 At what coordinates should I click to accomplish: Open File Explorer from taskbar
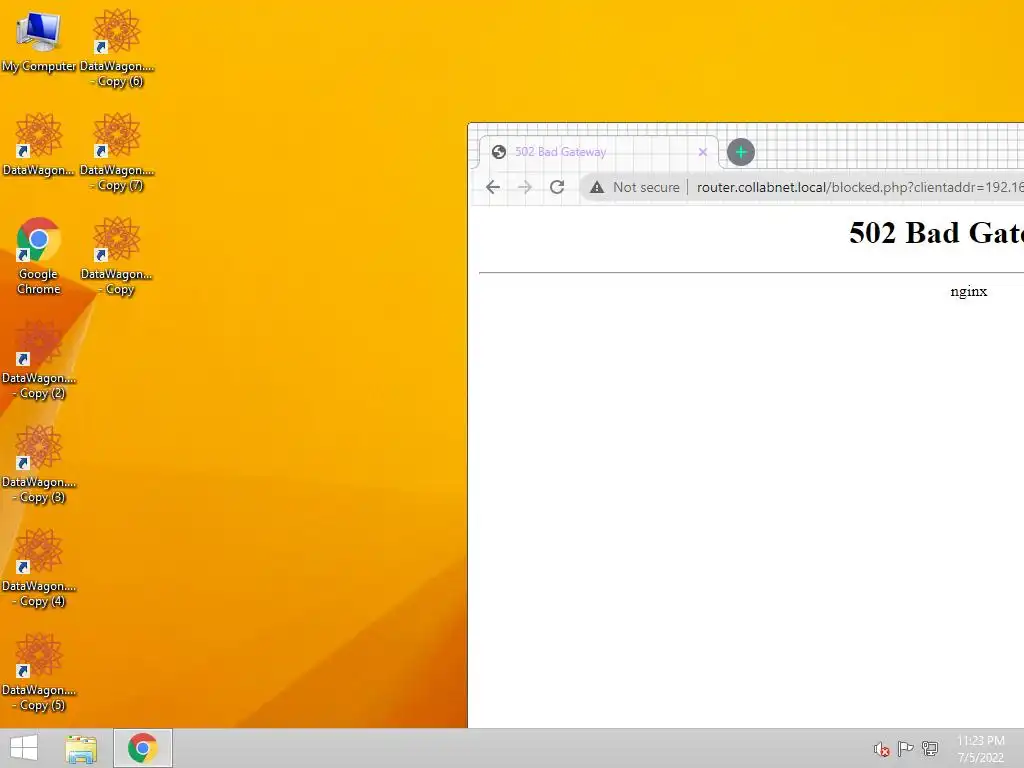81,748
